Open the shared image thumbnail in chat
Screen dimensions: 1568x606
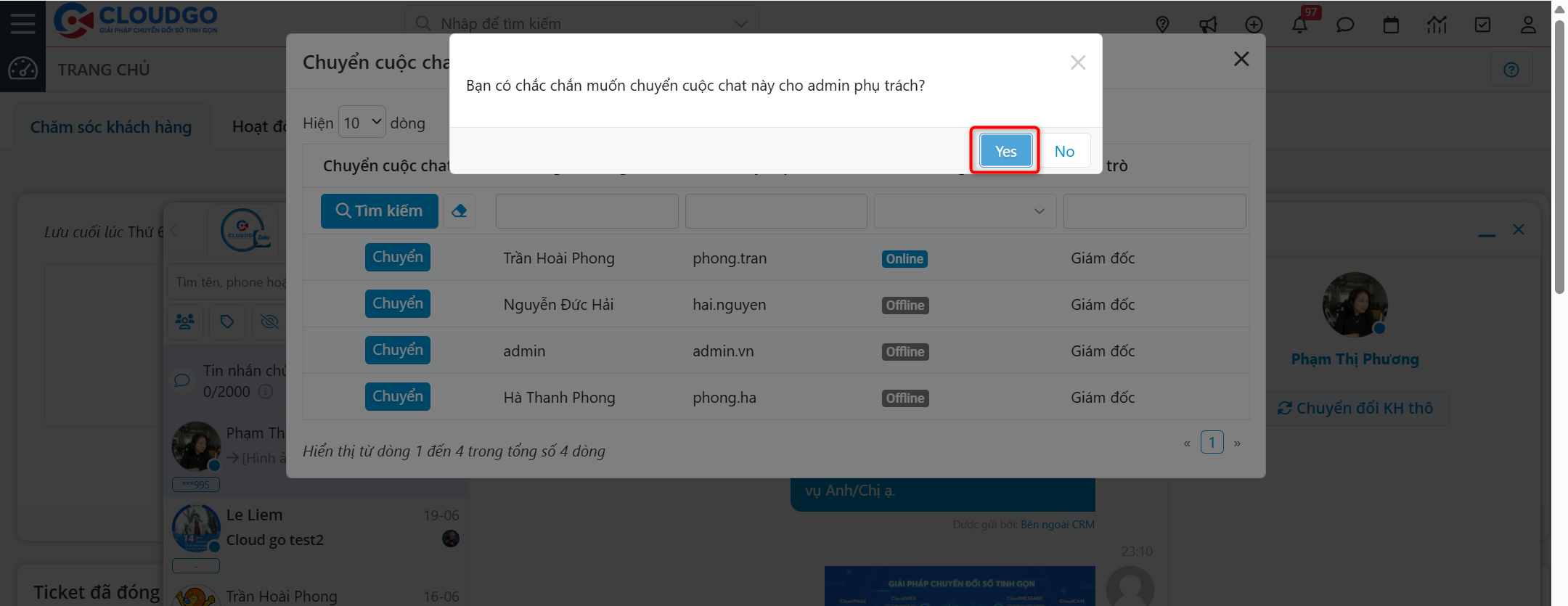(960, 586)
